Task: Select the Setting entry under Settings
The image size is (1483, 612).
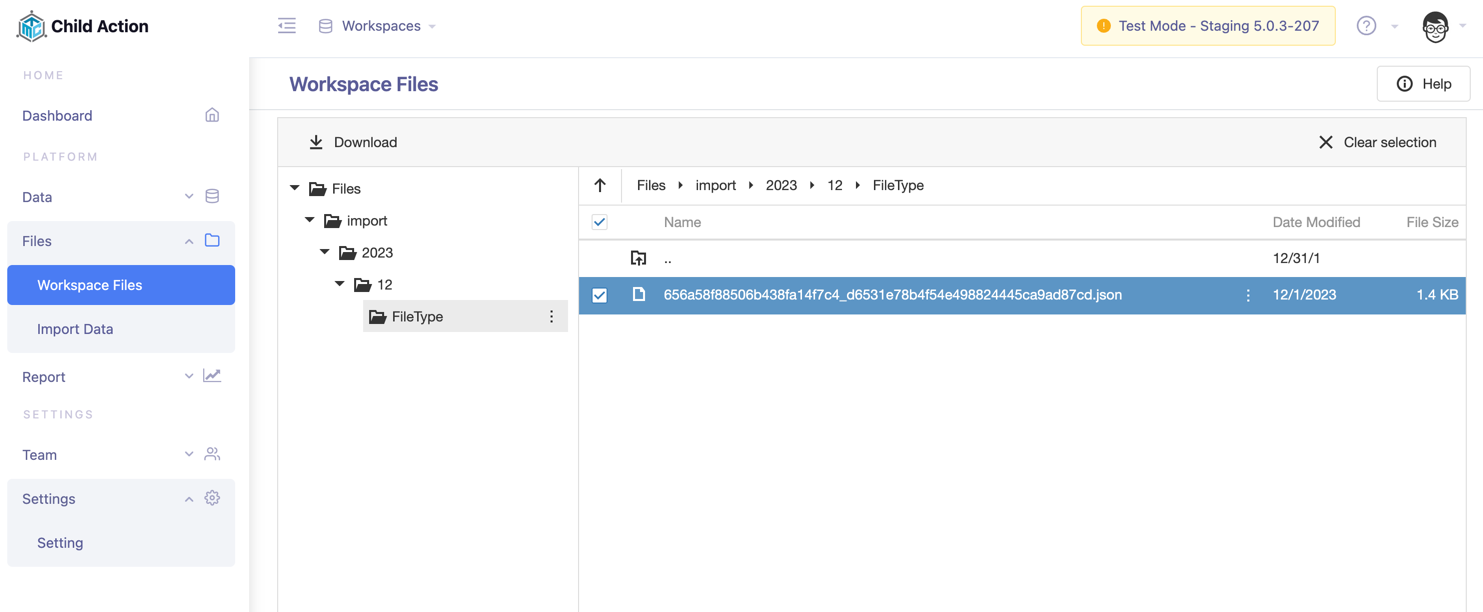Action: [x=60, y=542]
